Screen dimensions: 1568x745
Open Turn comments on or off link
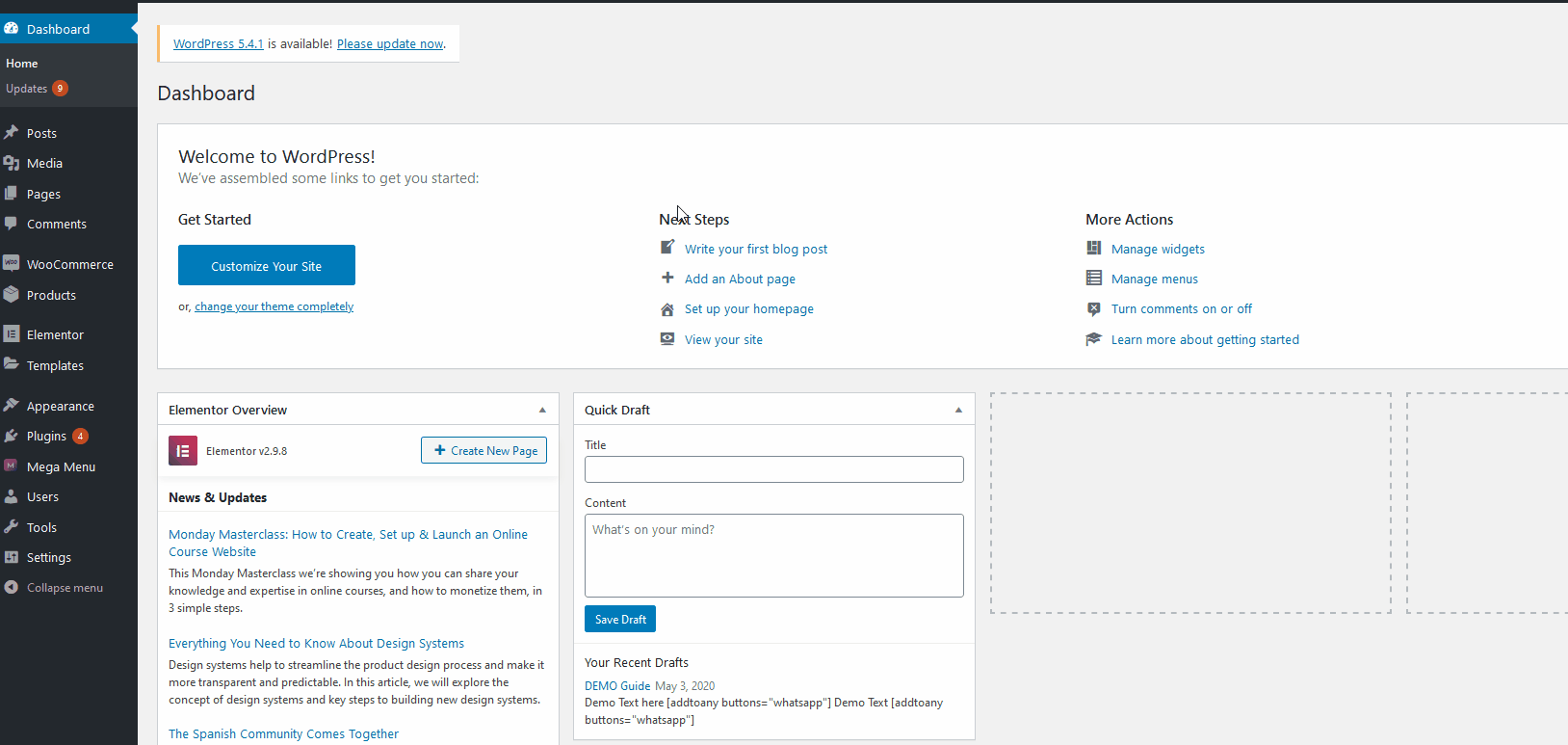(1182, 309)
